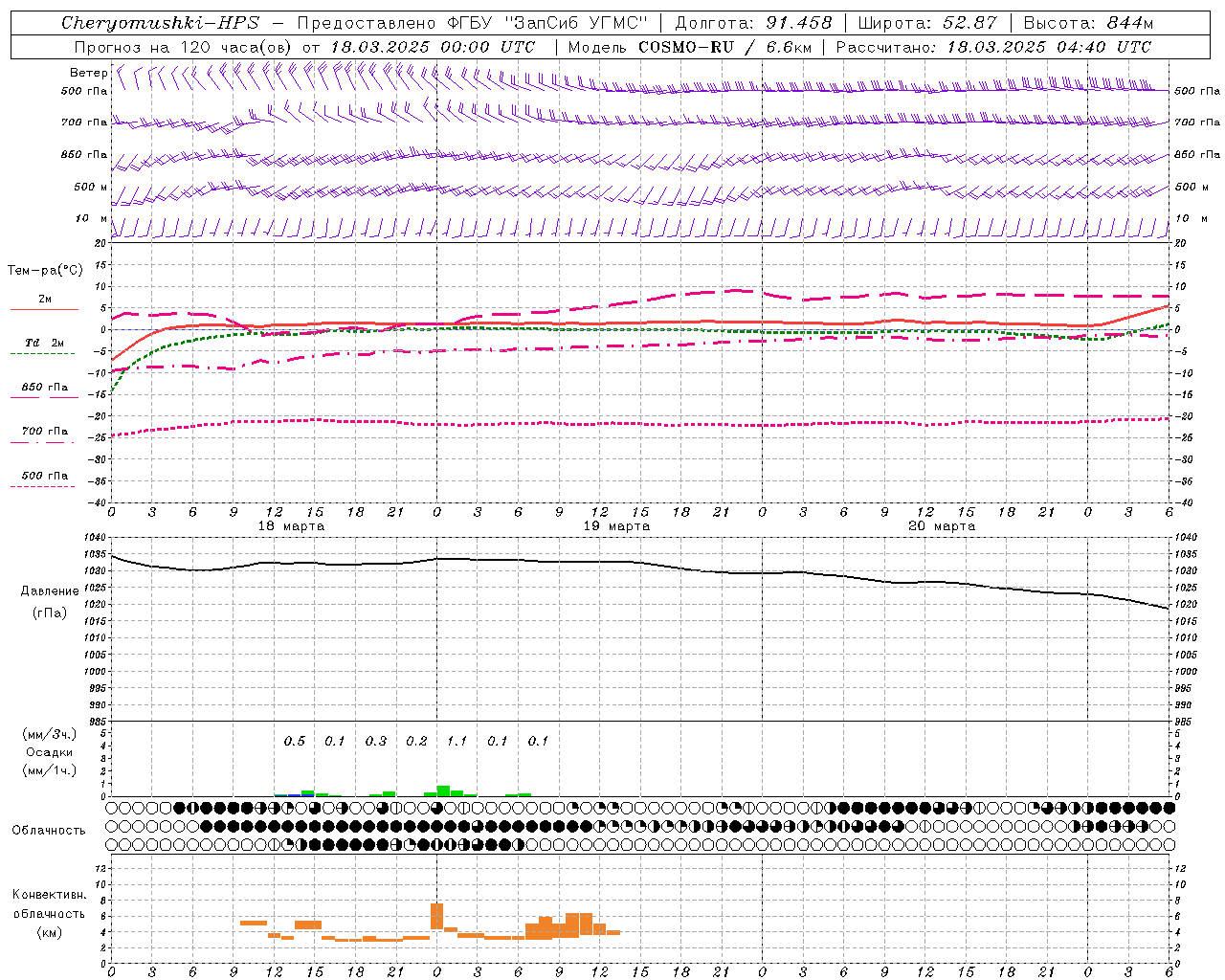1225x980 pixels.
Task: Click the 18 марта date label
Action: click(x=291, y=526)
